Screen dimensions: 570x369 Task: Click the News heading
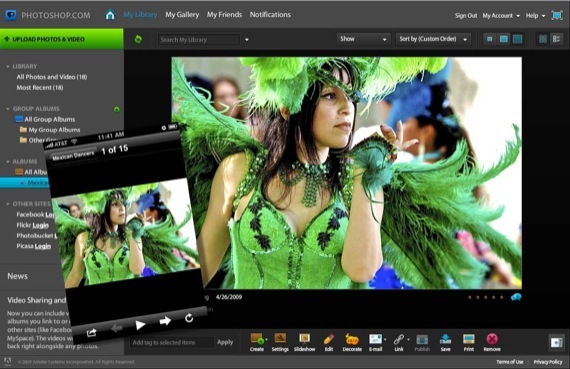point(17,276)
